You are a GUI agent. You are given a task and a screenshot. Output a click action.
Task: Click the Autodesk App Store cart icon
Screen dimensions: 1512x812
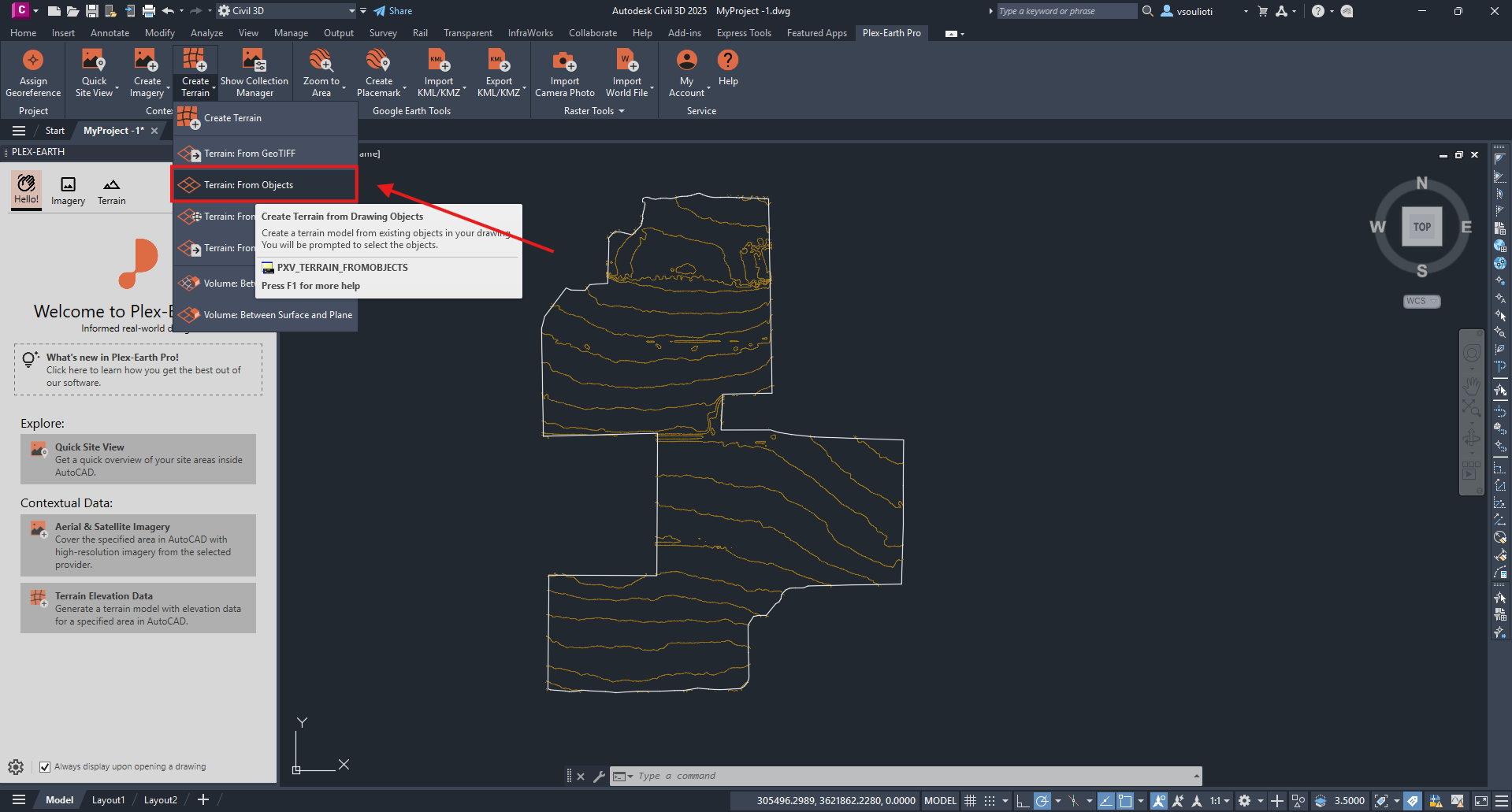tap(1263, 11)
